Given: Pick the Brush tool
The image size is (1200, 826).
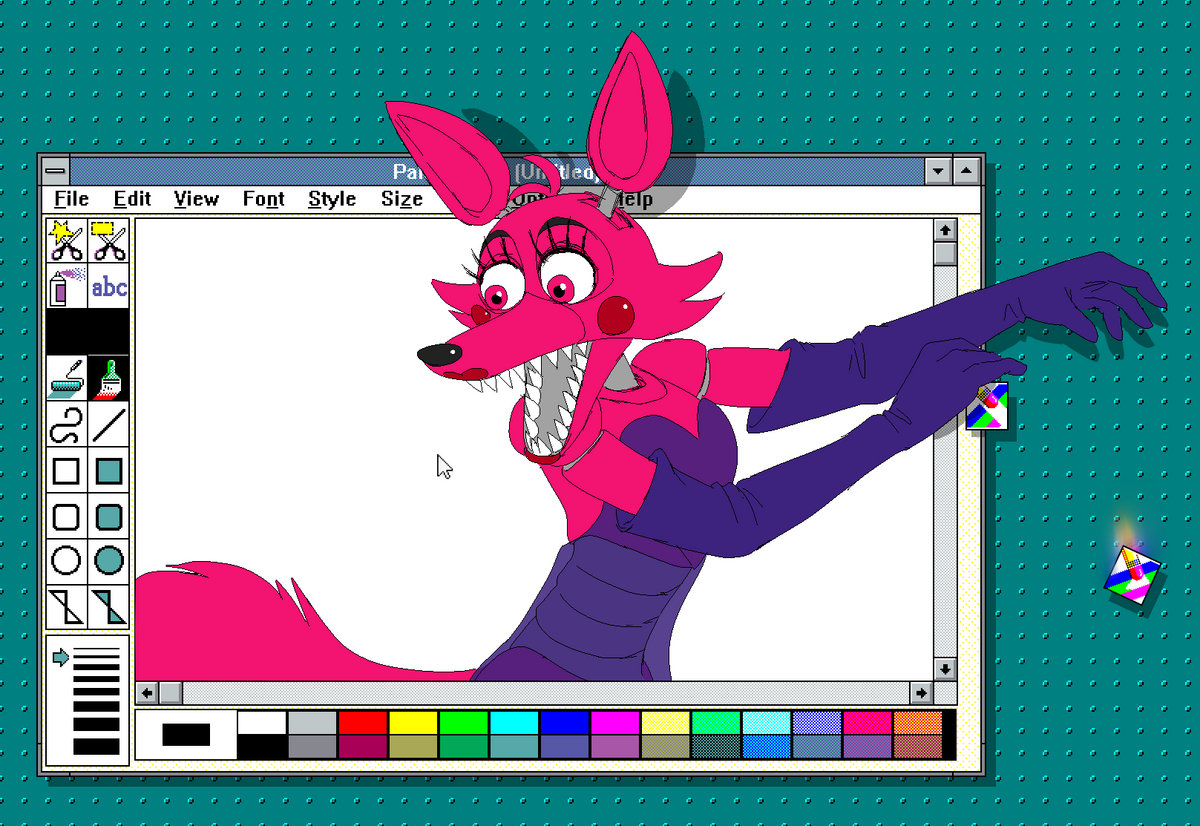Looking at the screenshot, I should click(x=109, y=379).
